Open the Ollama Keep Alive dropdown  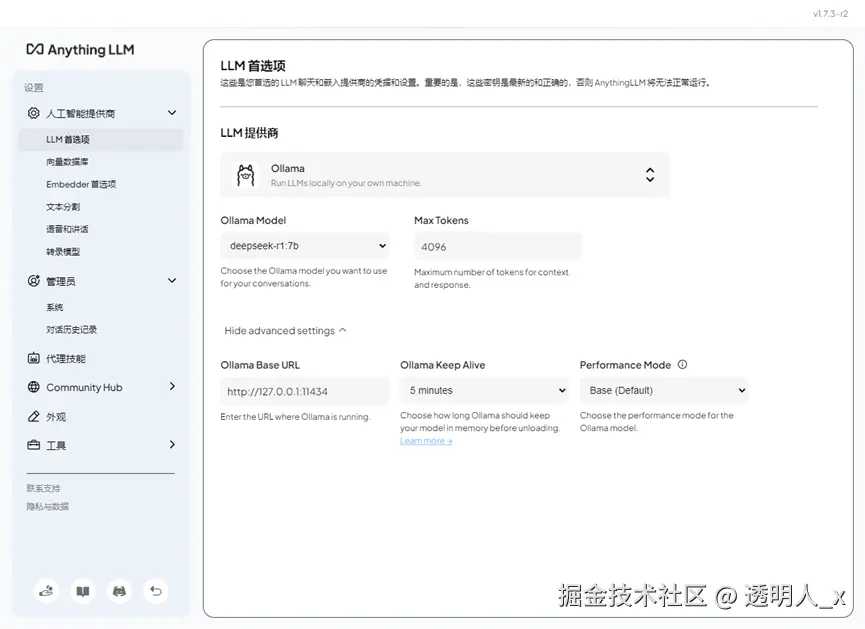[x=484, y=391]
